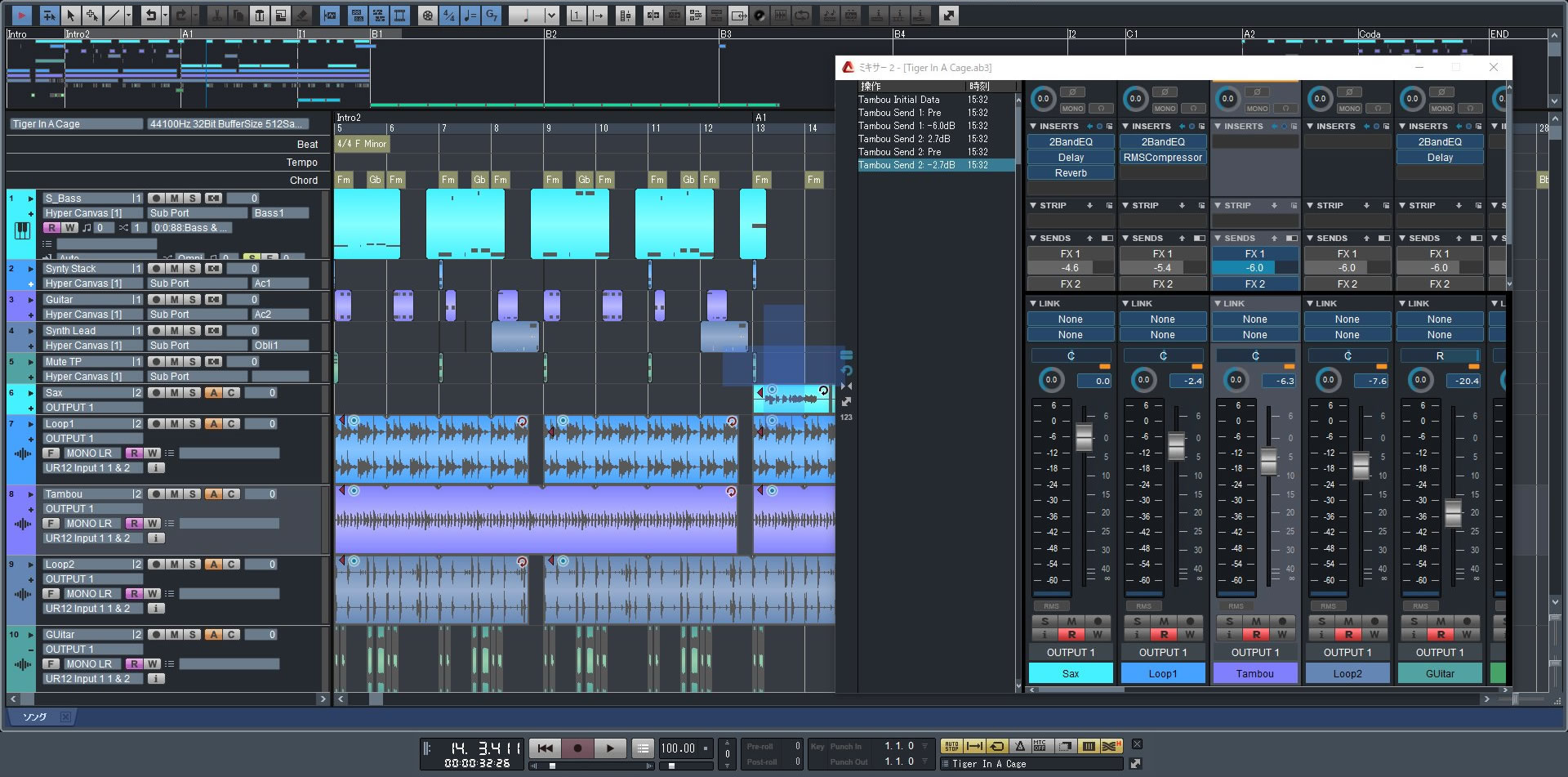Screen dimensions: 1568x777
Task: Toggle the loop playback icon in transport
Action: click(996, 746)
